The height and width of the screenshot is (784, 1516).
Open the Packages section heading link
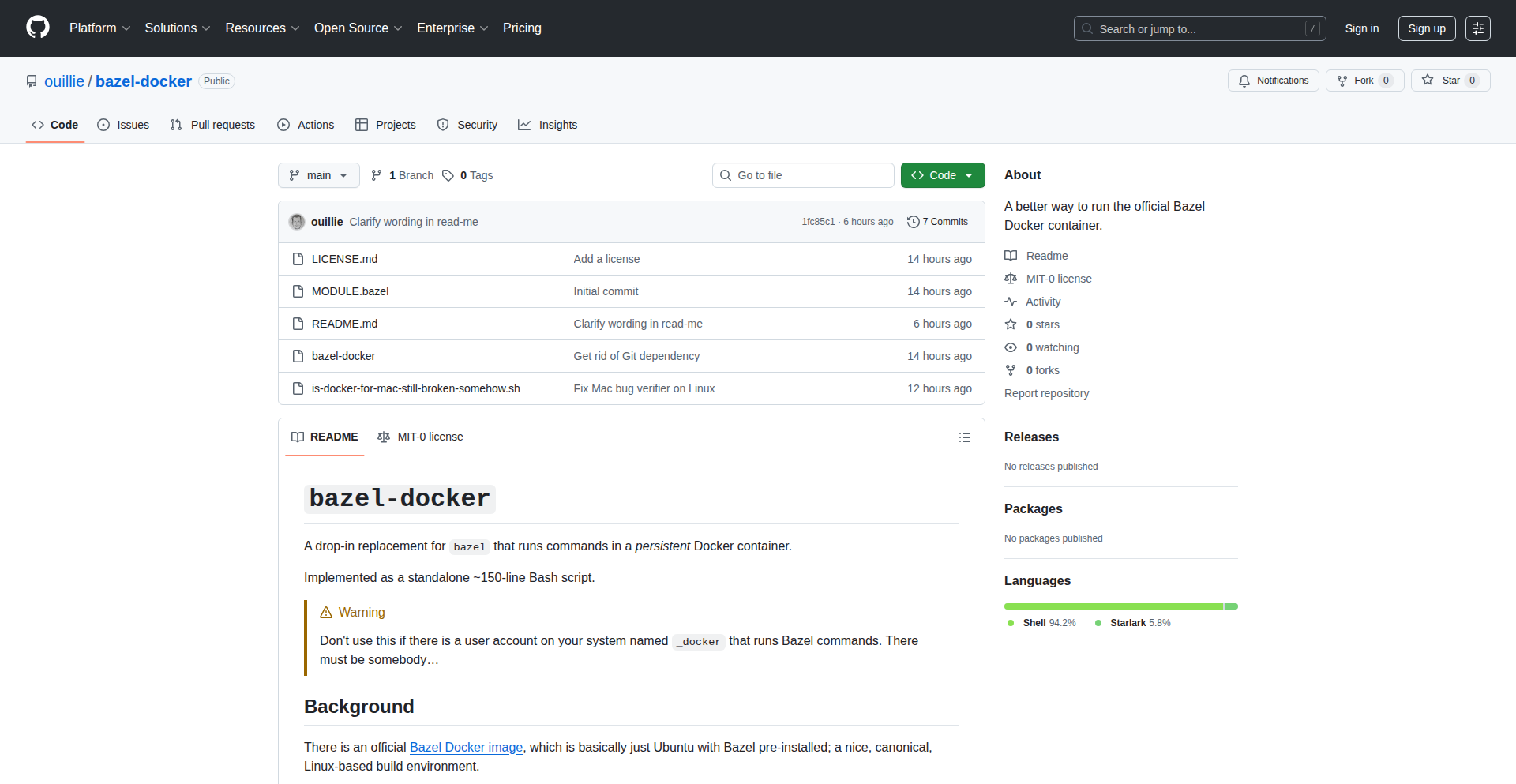[x=1034, y=508]
